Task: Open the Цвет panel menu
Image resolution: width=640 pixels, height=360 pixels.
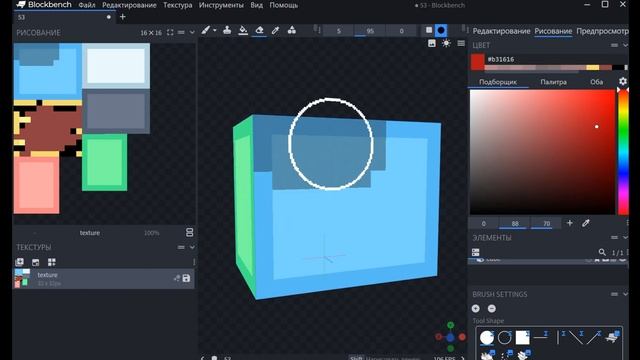Action: click(614, 45)
